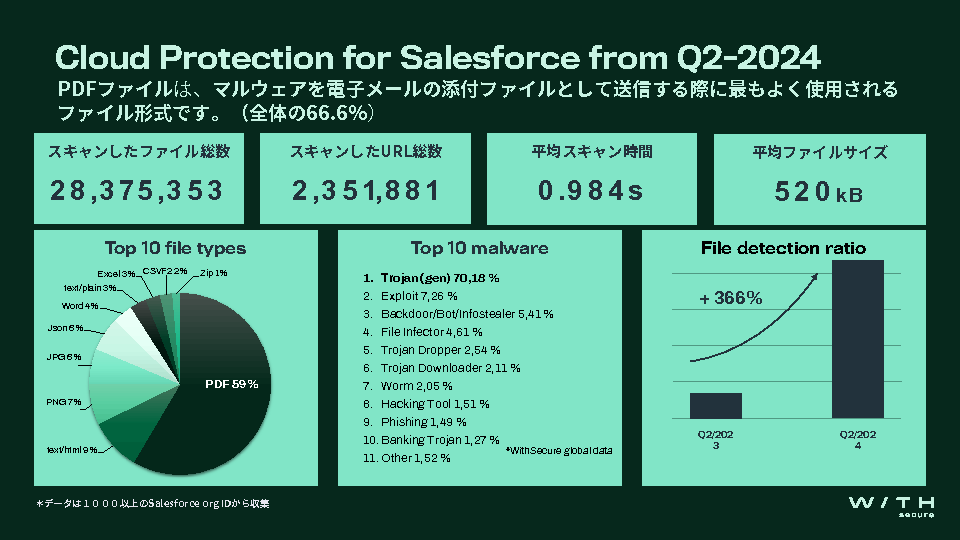This screenshot has width=960, height=540.
Task: Select the Trojan(gen) 70,18 % entry
Action: point(434,277)
